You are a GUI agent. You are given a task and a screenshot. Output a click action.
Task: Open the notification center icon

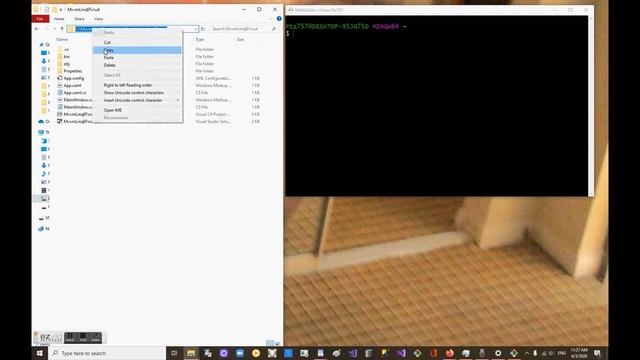pyautogui.click(x=597, y=353)
